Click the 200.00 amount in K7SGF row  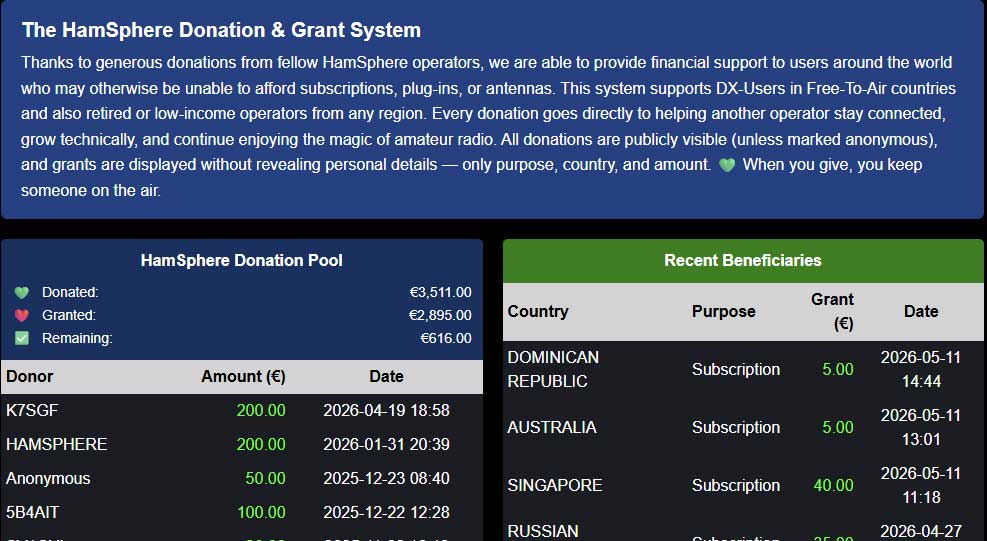[261, 411]
